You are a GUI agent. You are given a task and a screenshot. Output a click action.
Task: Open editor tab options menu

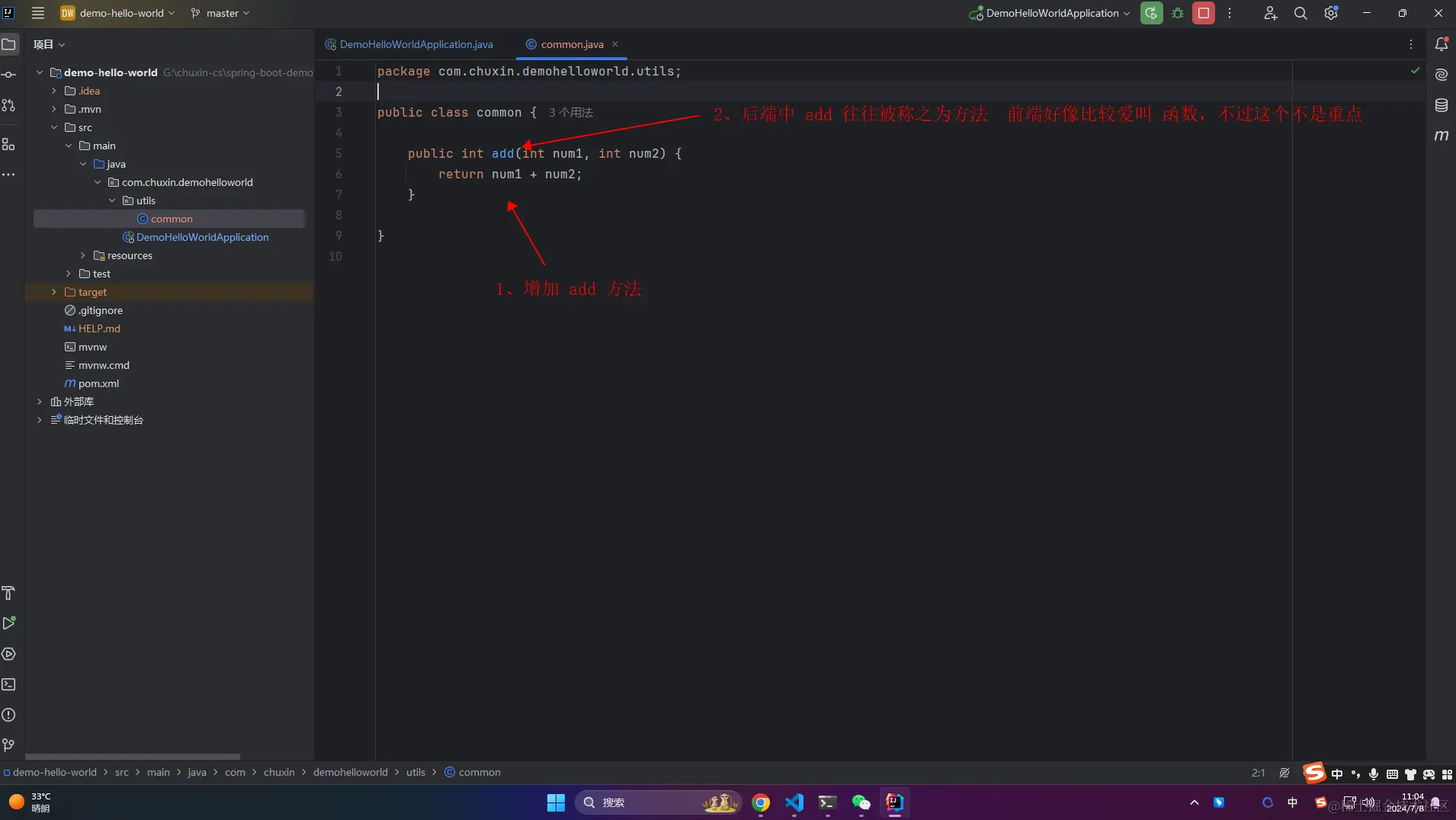(1411, 44)
